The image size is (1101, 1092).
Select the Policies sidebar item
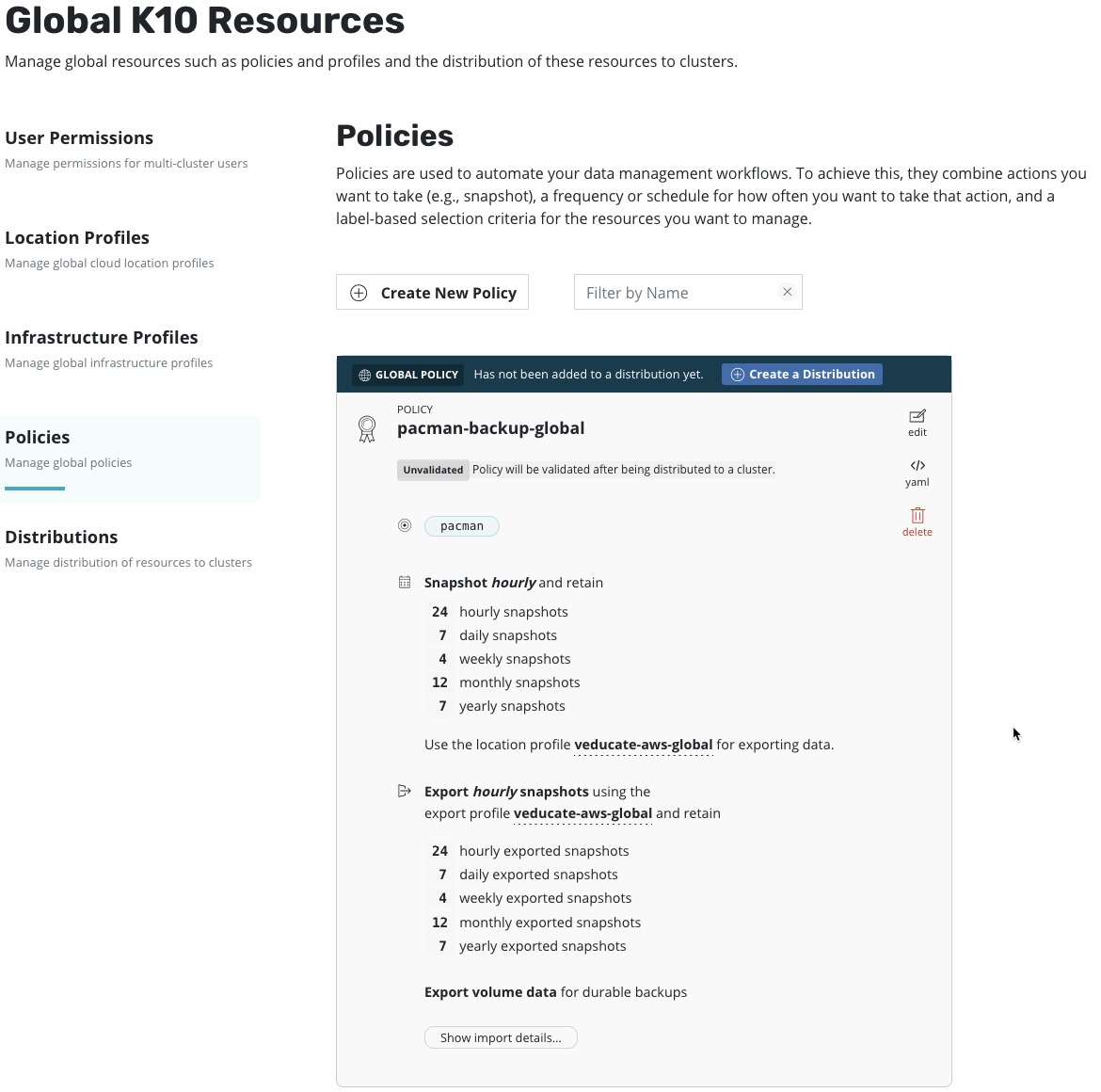[x=131, y=458]
